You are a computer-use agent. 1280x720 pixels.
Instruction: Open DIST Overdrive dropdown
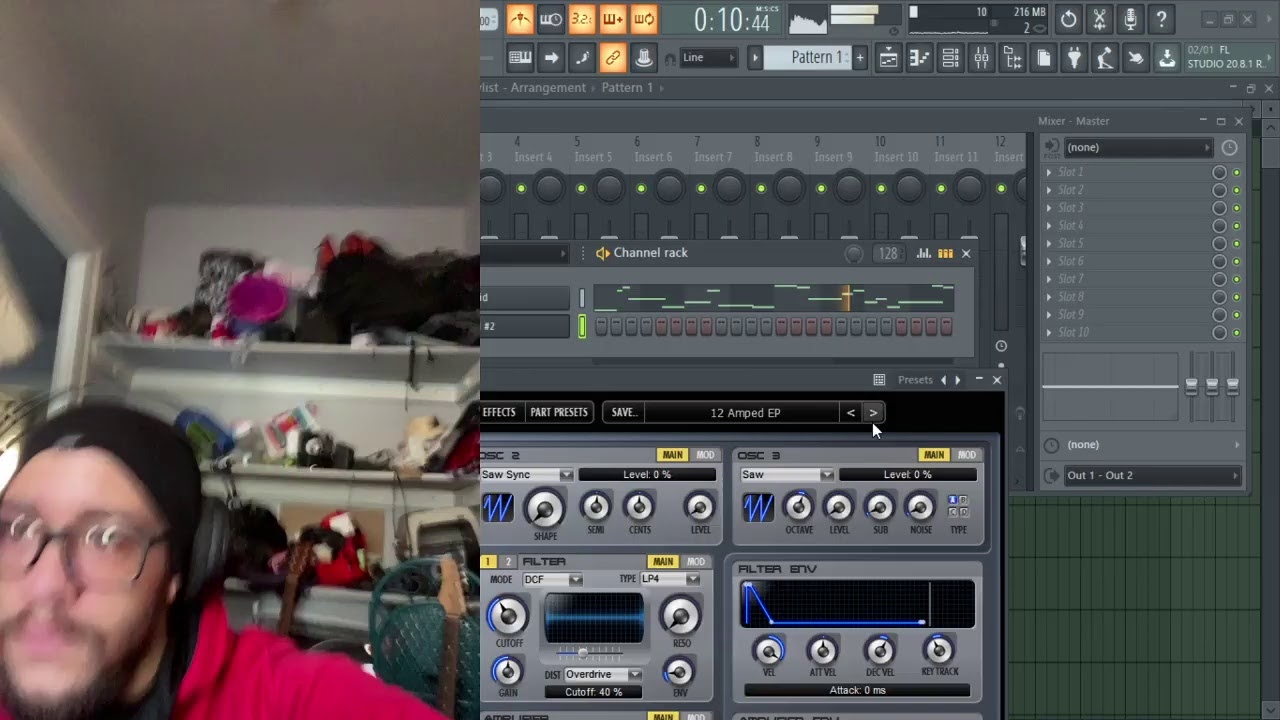click(x=603, y=674)
